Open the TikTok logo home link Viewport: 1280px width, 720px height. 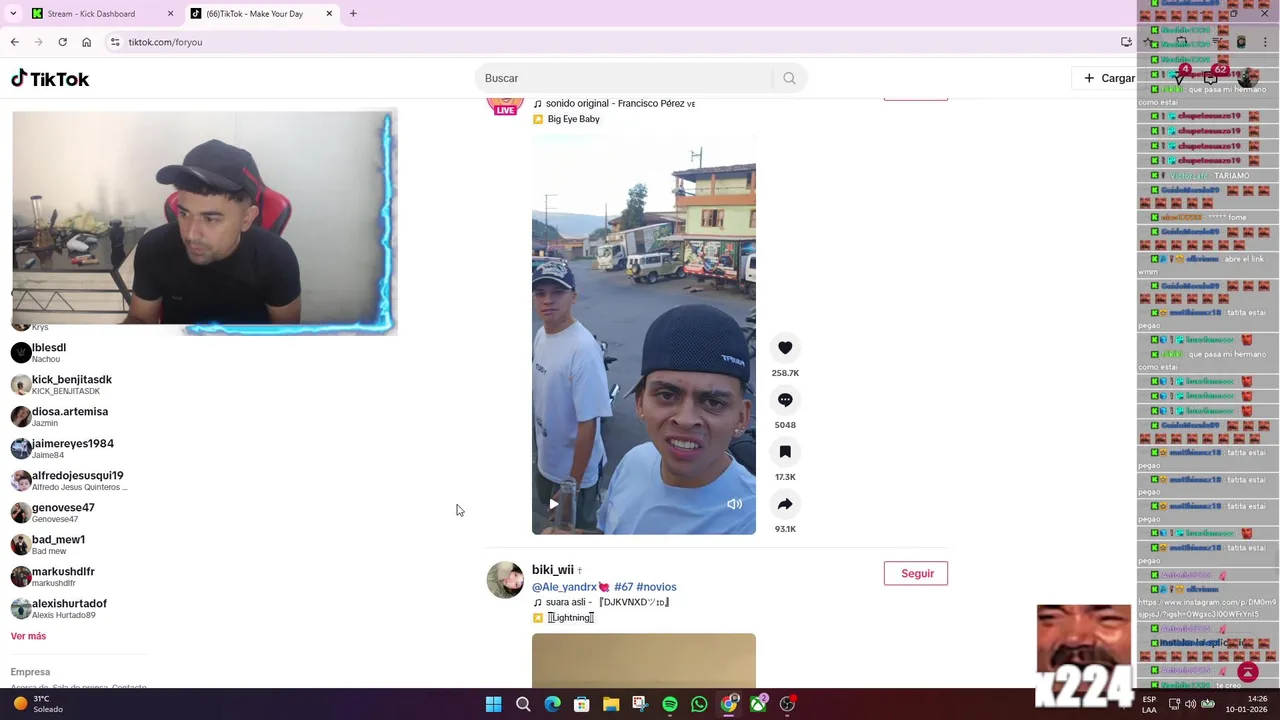50,79
